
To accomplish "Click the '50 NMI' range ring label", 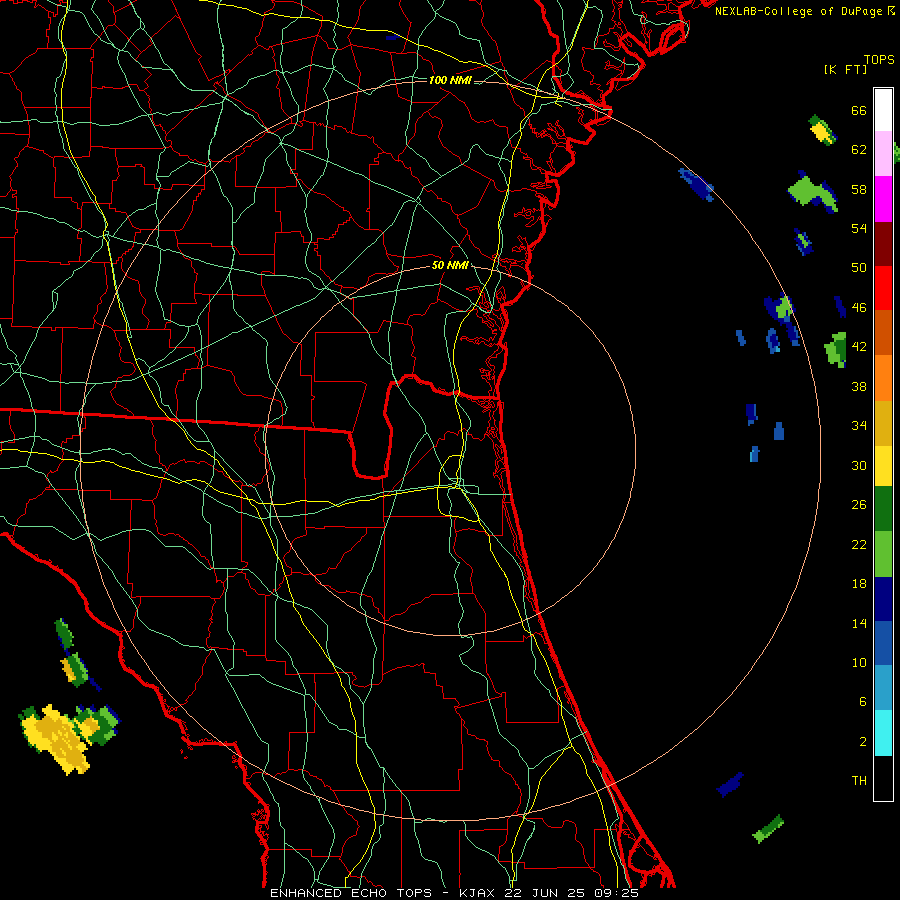I will pyautogui.click(x=450, y=265).
